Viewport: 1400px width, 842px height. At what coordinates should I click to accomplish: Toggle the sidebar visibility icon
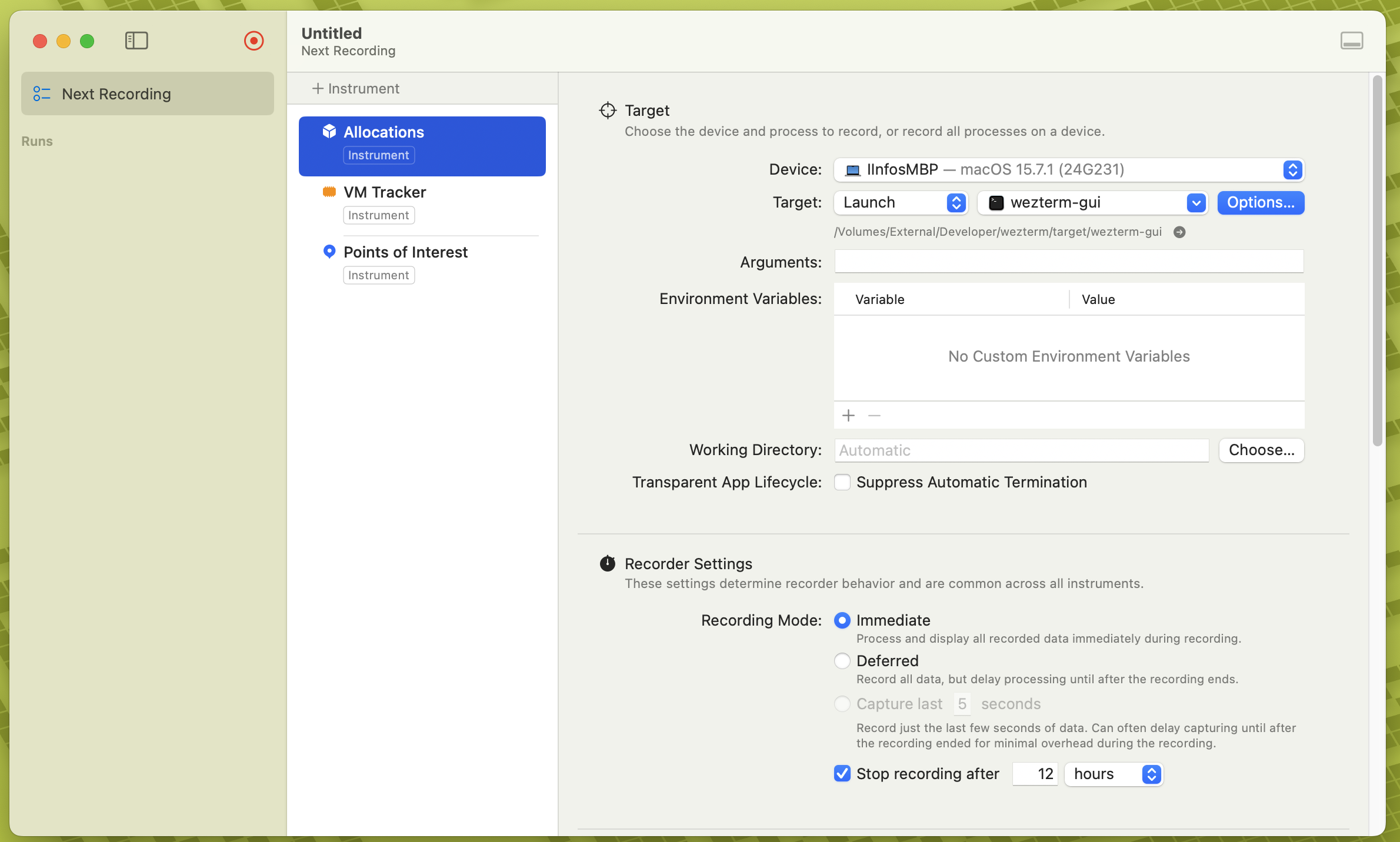coord(136,41)
